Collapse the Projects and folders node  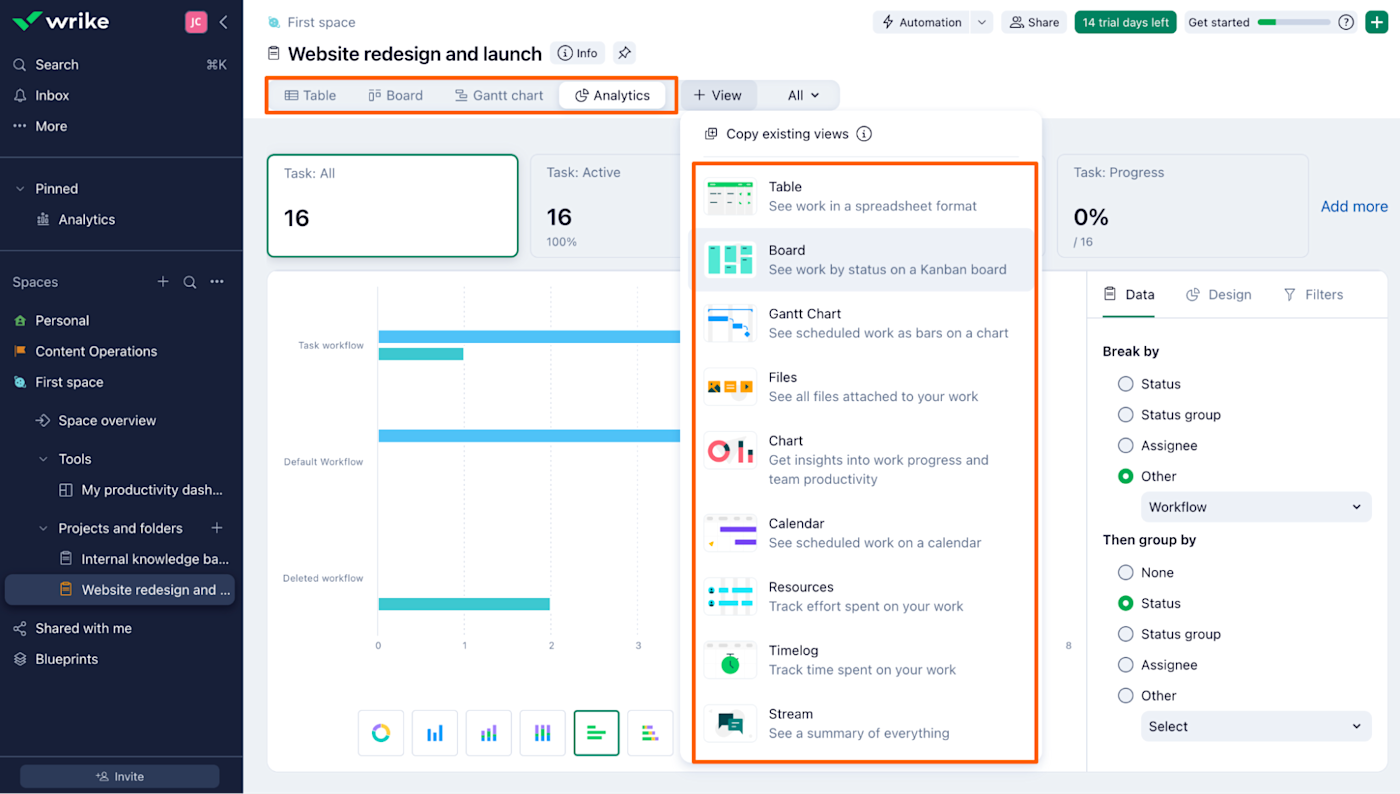point(43,528)
